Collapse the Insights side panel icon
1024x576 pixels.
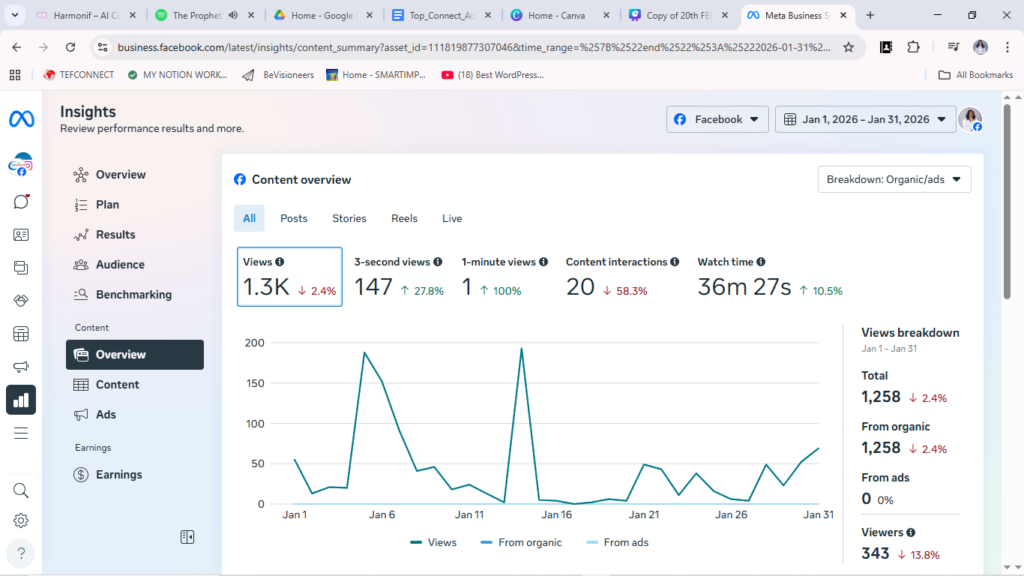point(187,537)
